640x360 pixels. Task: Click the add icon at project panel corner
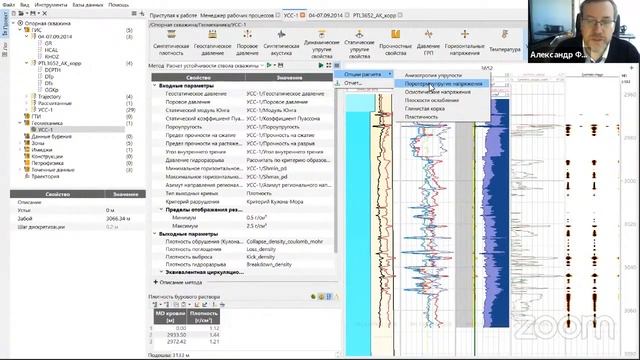(x=142, y=13)
